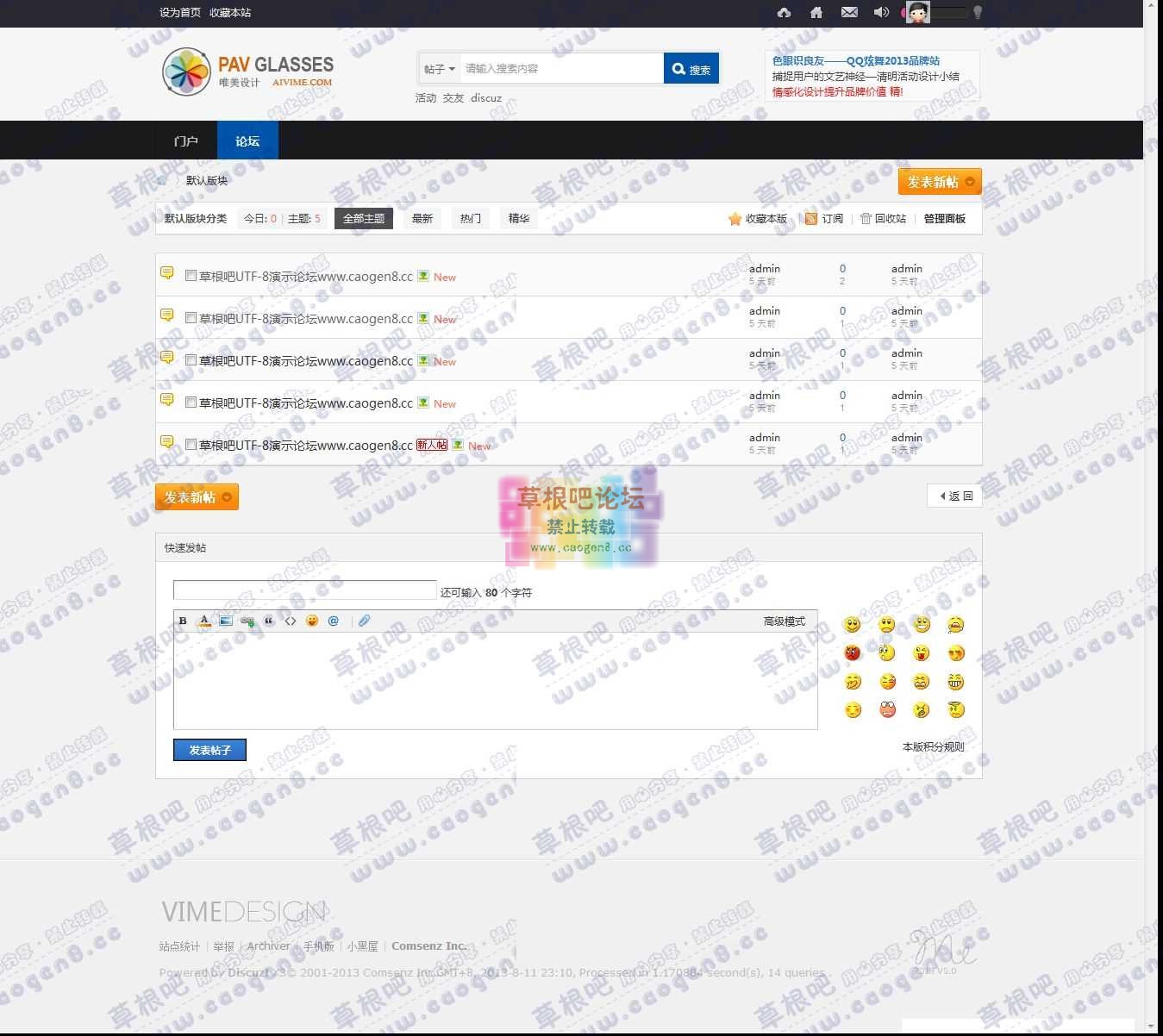Open the insert image tool in the editor
The height and width of the screenshot is (1036, 1163).
click(226, 621)
